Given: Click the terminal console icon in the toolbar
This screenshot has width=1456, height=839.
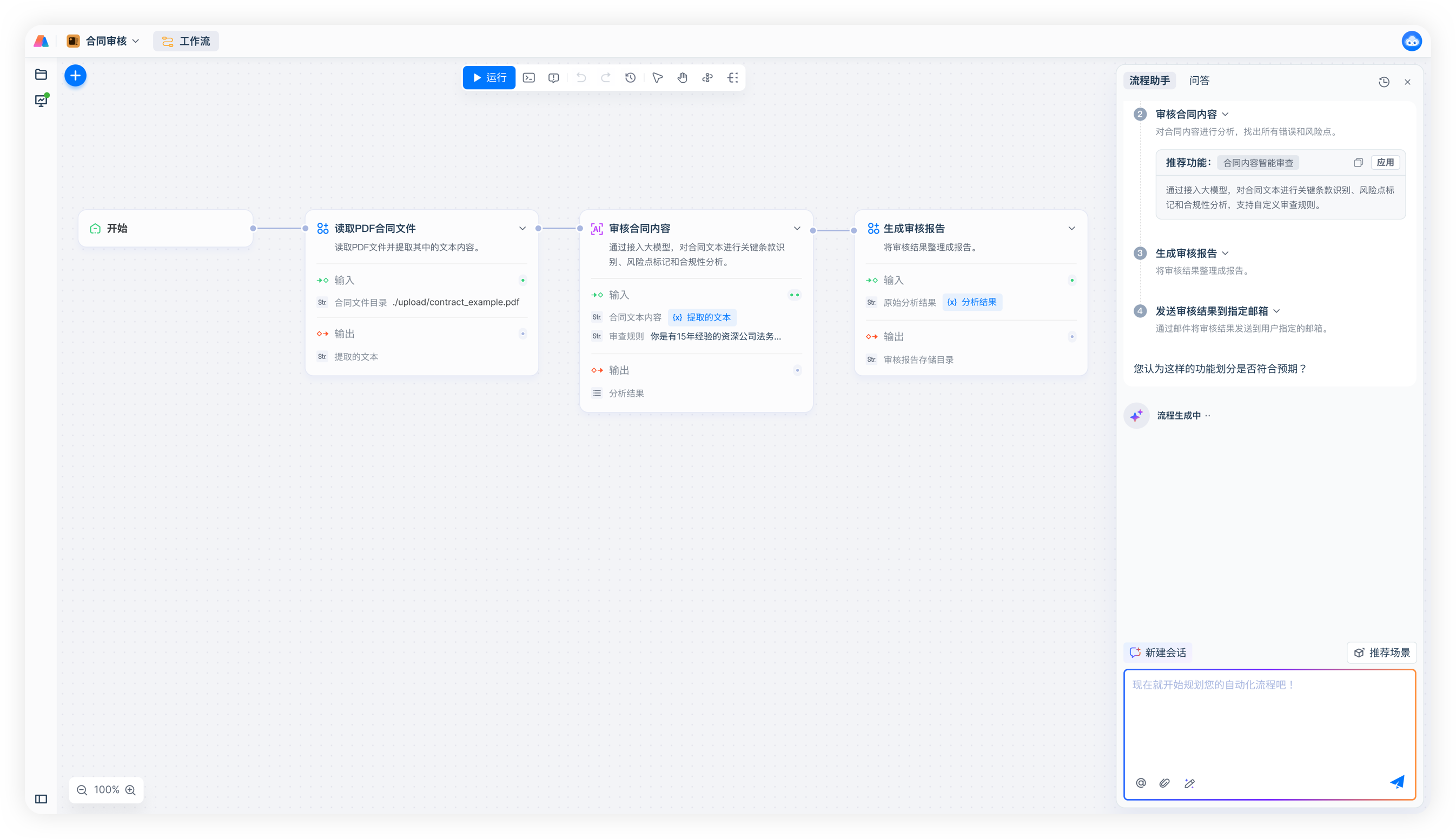Looking at the screenshot, I should pos(528,78).
